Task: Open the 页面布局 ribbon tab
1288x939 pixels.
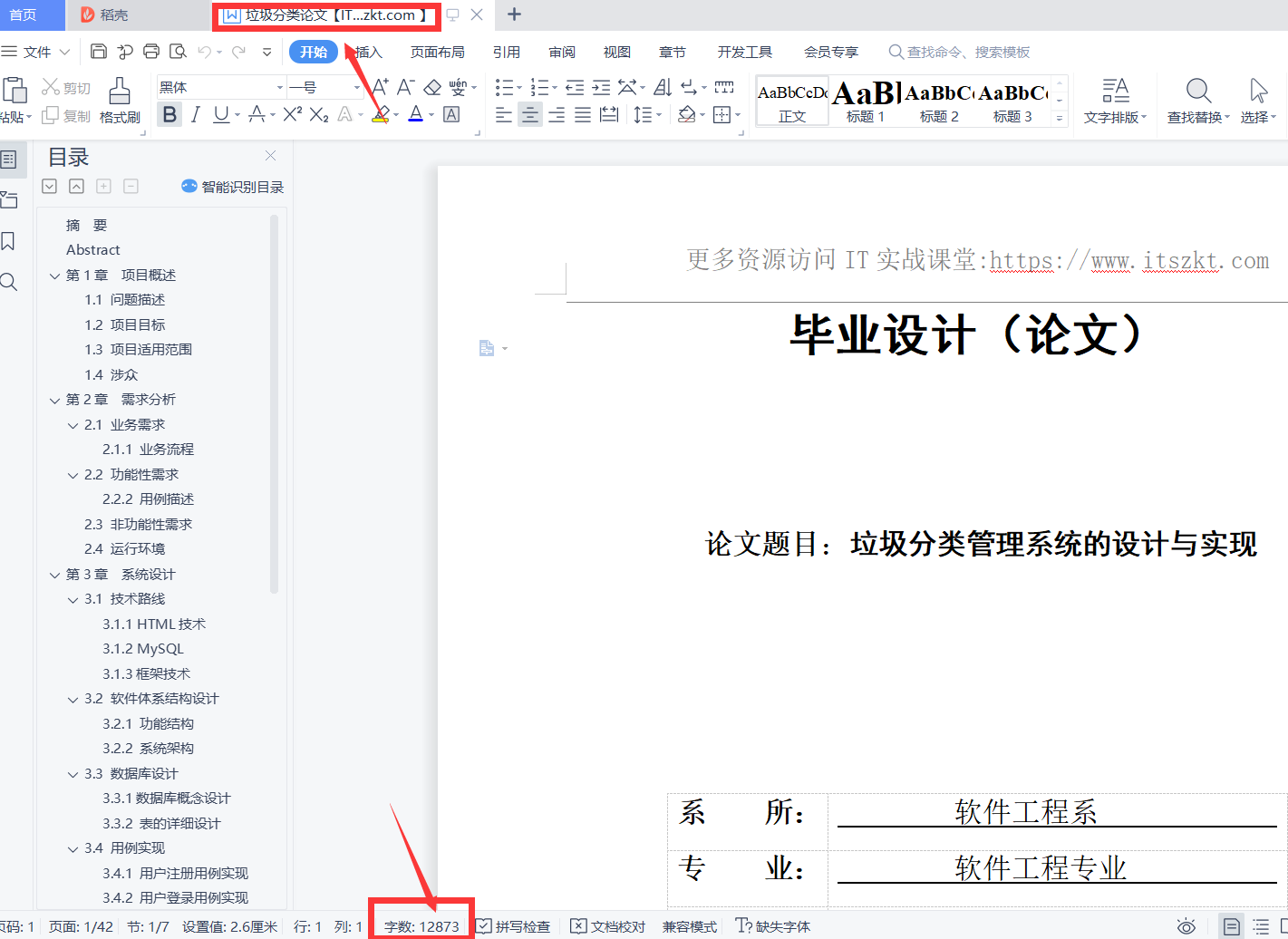Action: pyautogui.click(x=437, y=52)
